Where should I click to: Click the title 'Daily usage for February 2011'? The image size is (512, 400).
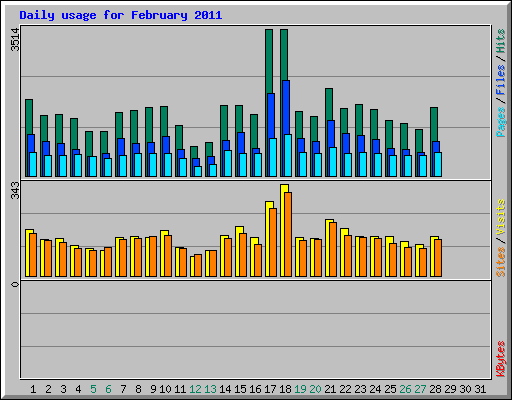120,15
